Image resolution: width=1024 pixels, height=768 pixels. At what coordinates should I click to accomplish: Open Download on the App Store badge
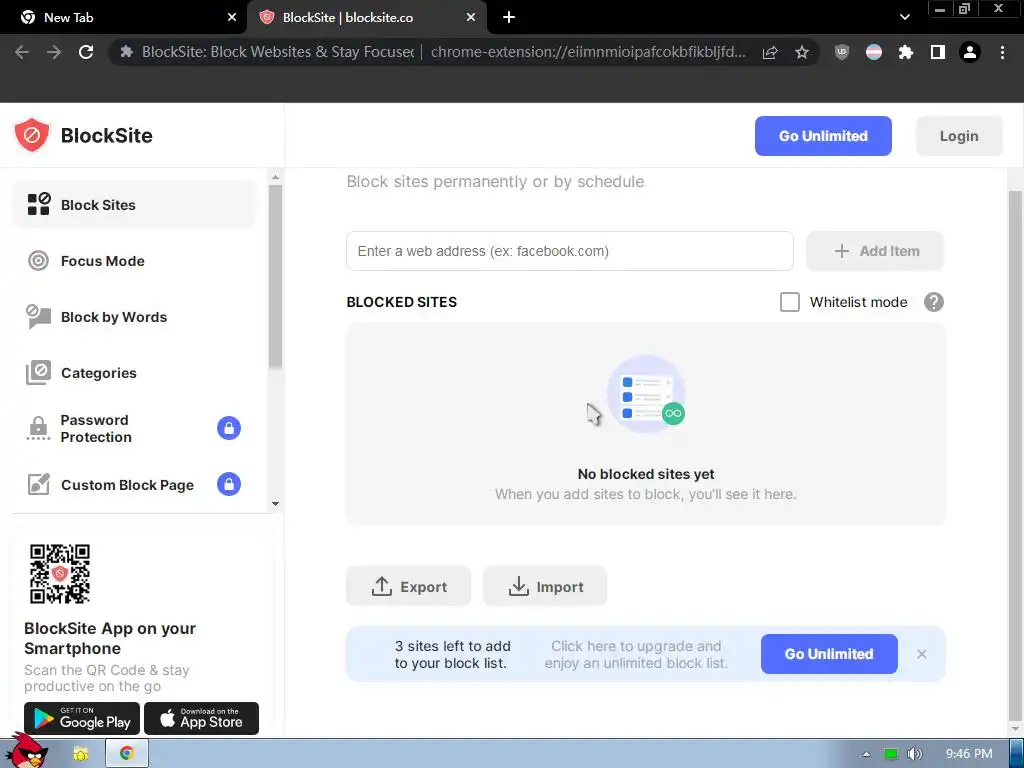pos(201,718)
